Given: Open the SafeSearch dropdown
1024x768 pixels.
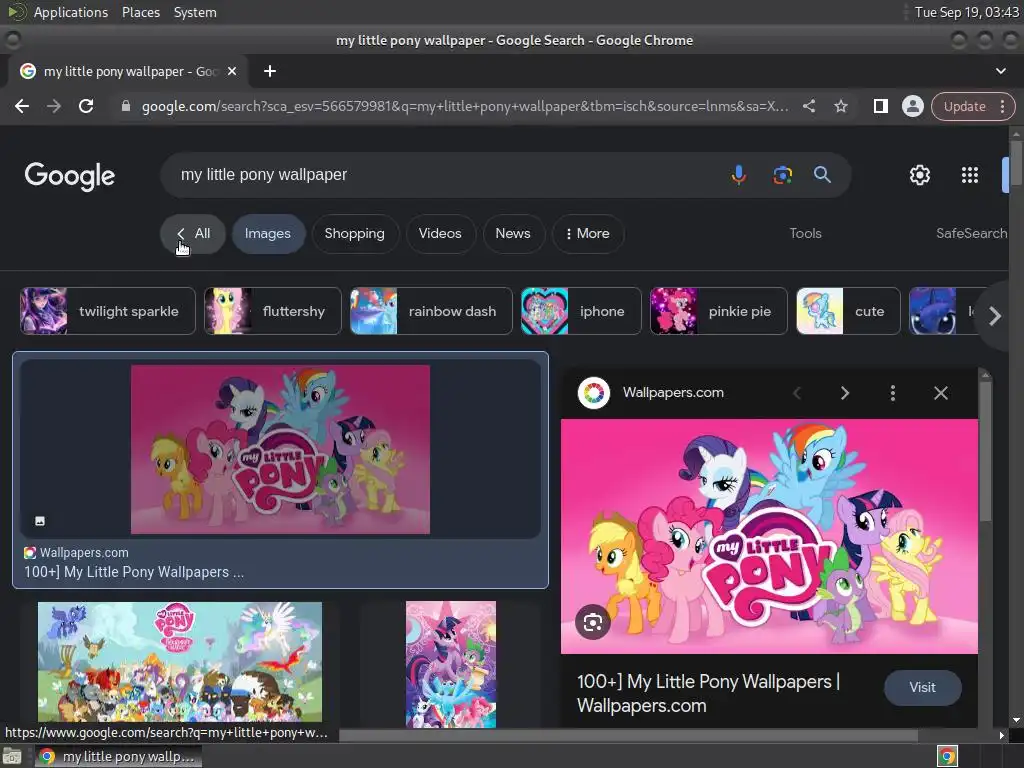Looking at the screenshot, I should pos(972,234).
